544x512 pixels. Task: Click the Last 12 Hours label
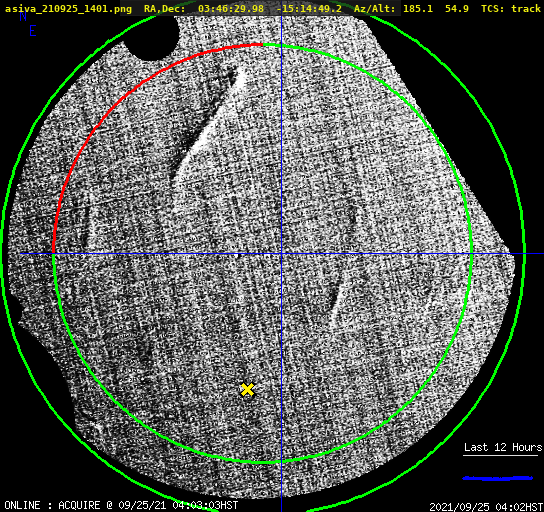(503, 447)
